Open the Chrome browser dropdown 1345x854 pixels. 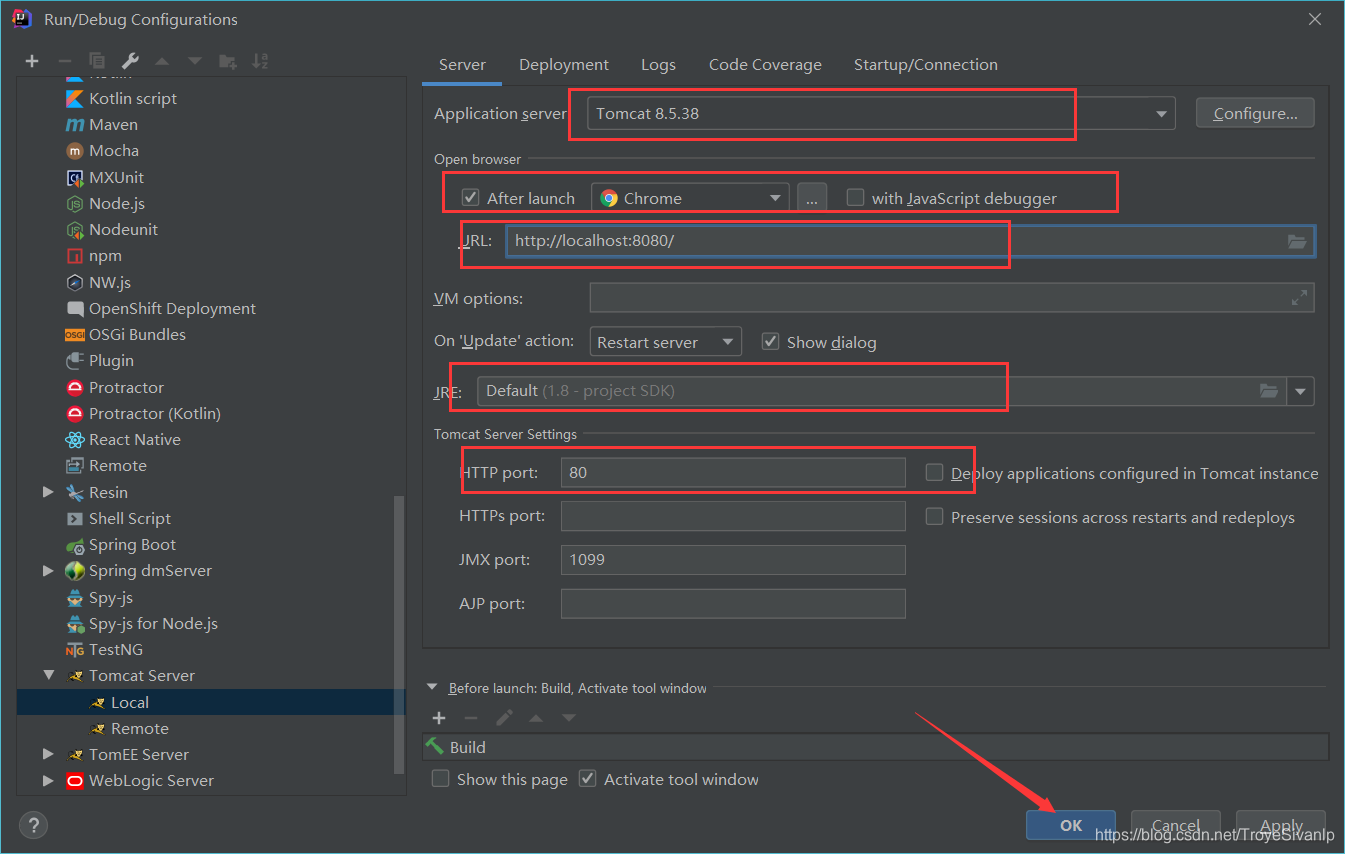point(690,198)
